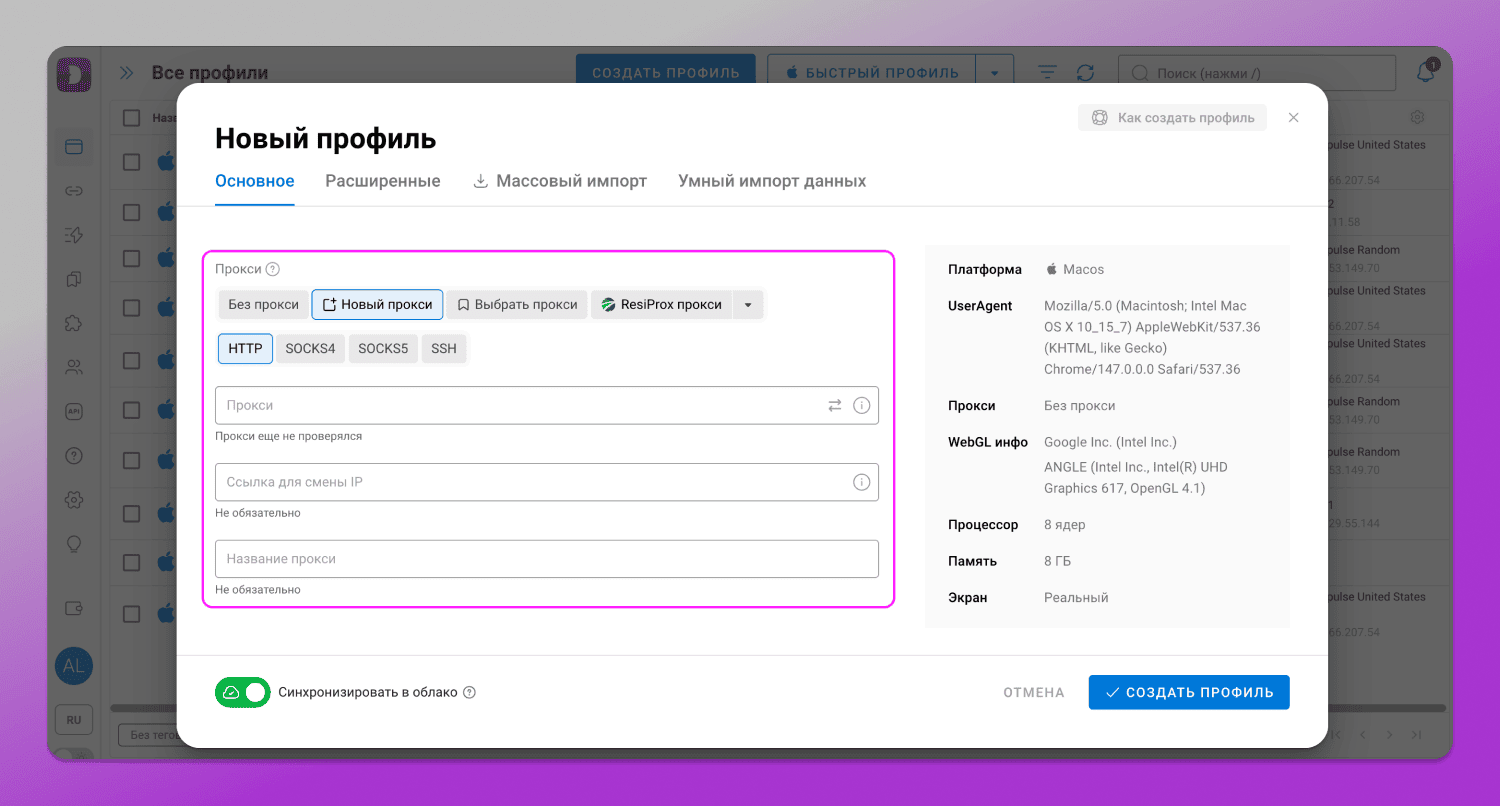Click the info icon in the Прокси field

point(861,406)
